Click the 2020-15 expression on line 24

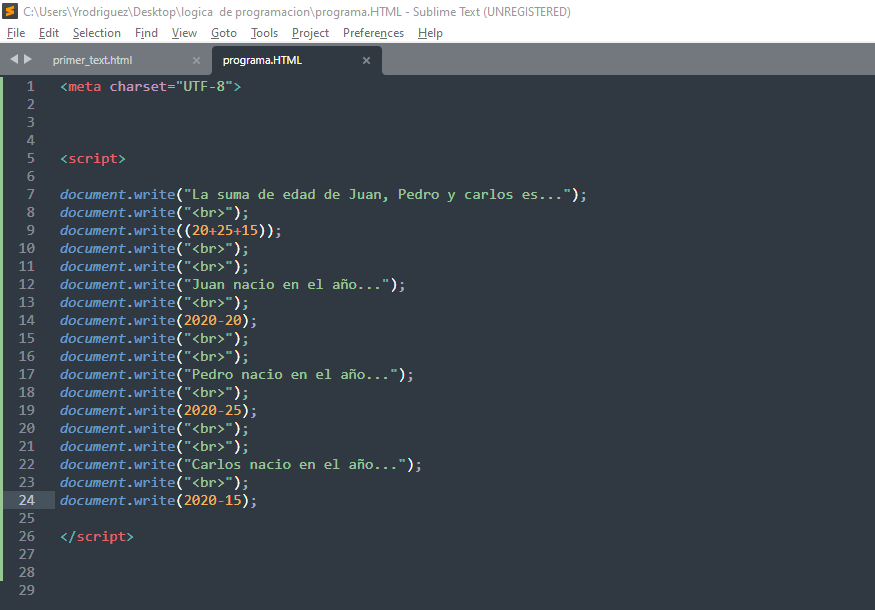[x=213, y=500]
